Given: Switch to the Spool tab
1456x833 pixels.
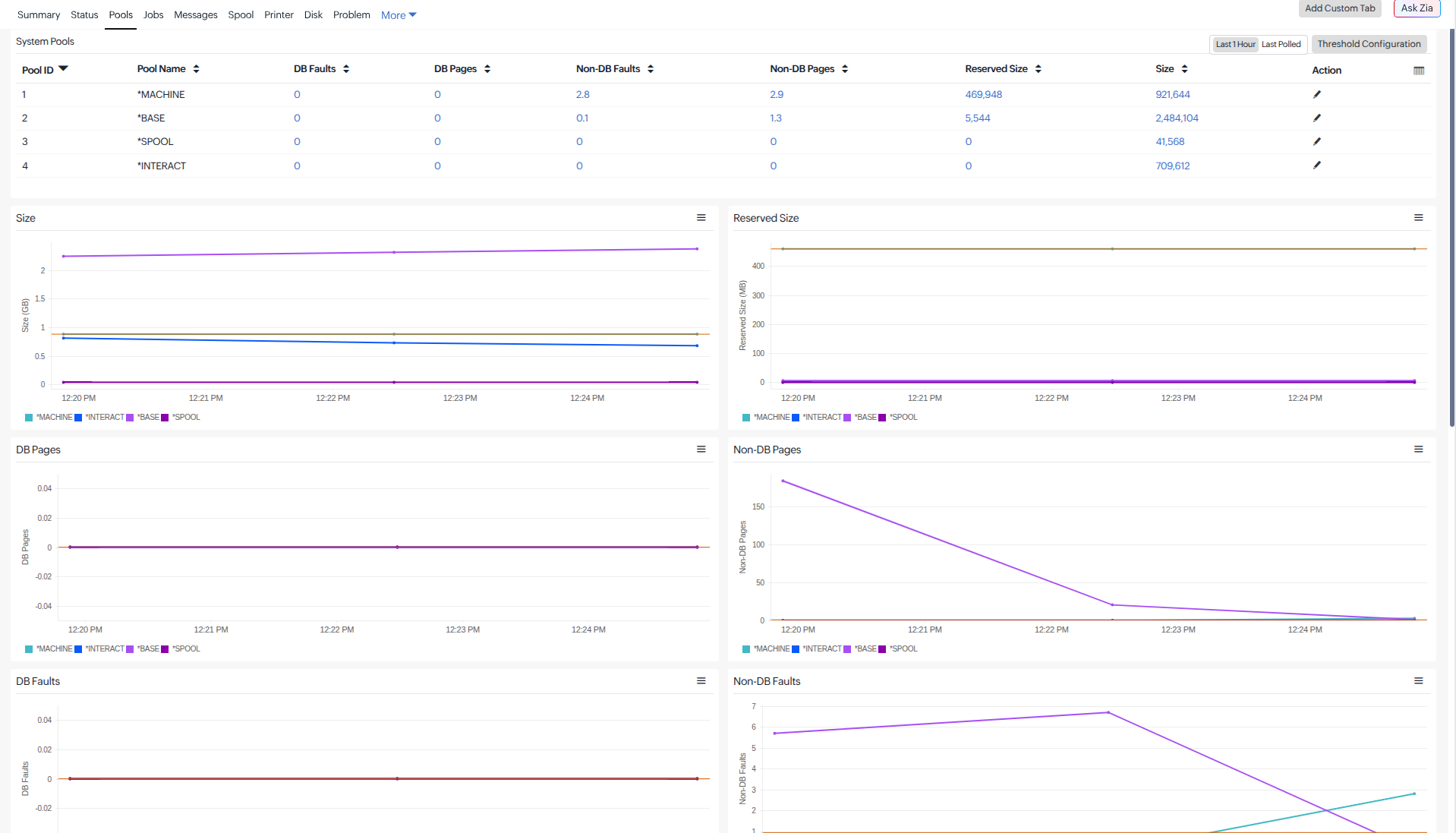Looking at the screenshot, I should tap(241, 15).
